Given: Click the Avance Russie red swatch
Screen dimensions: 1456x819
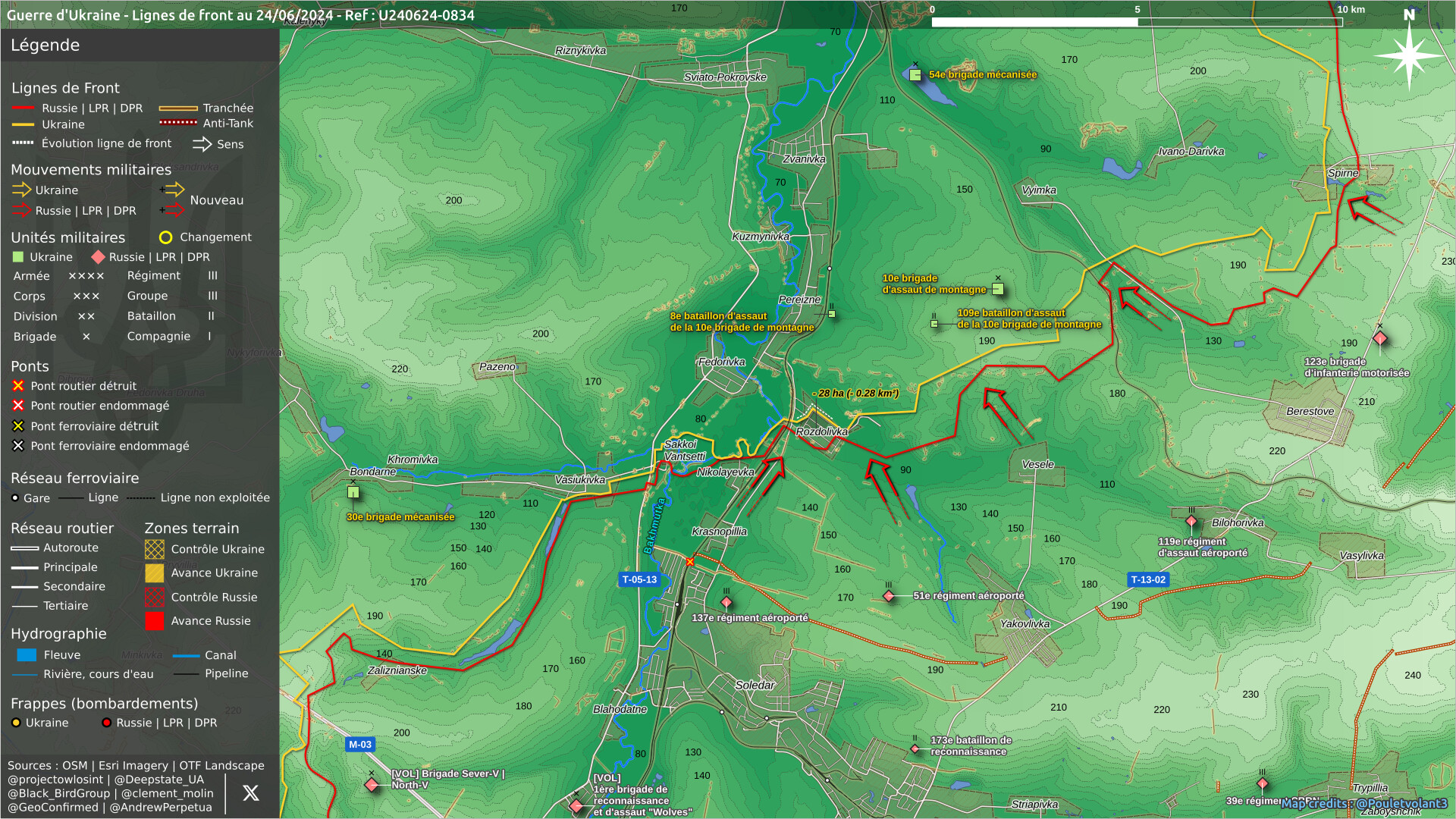Looking at the screenshot, I should click(155, 621).
